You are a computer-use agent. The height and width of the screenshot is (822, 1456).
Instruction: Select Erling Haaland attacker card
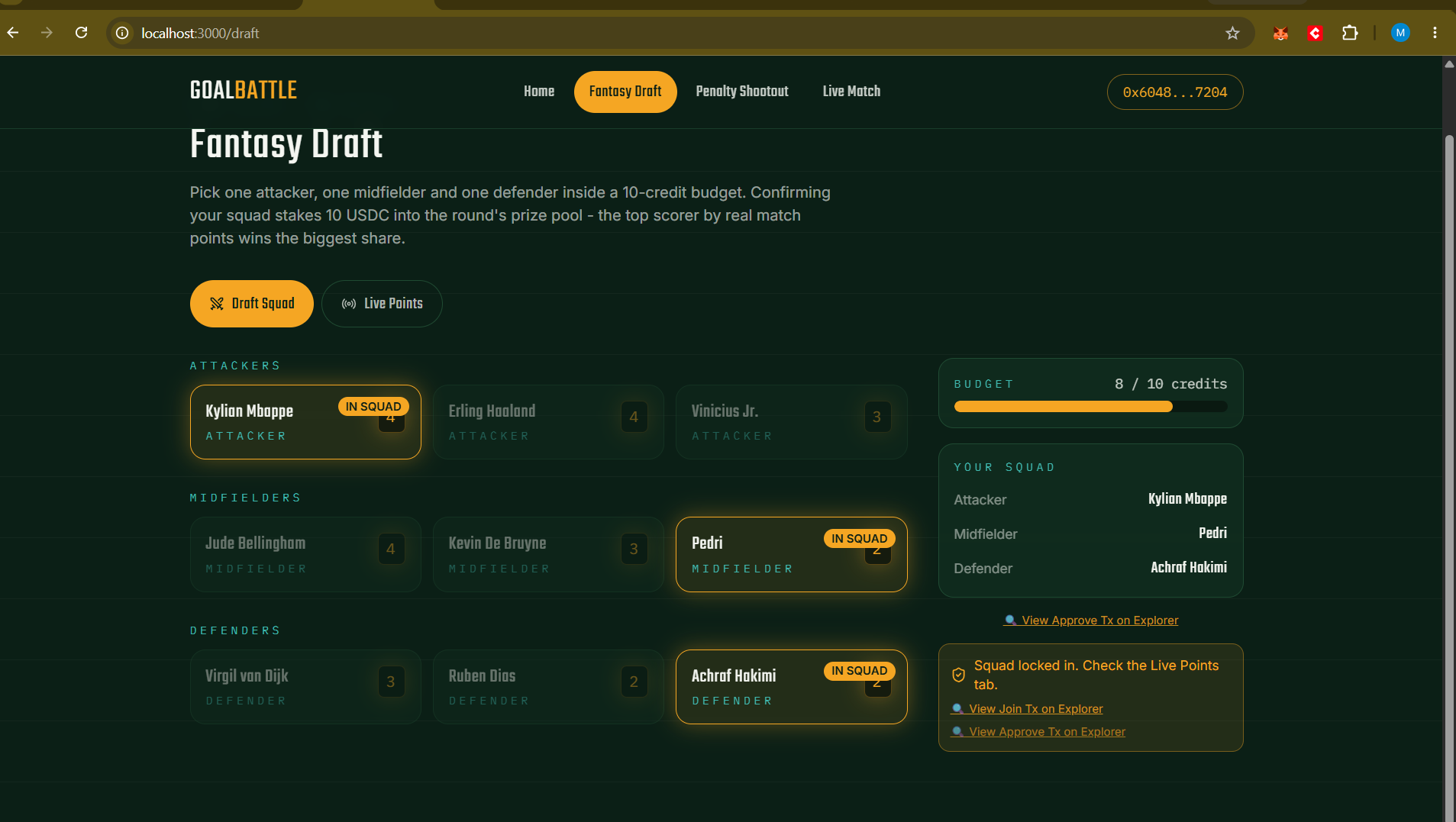point(548,422)
